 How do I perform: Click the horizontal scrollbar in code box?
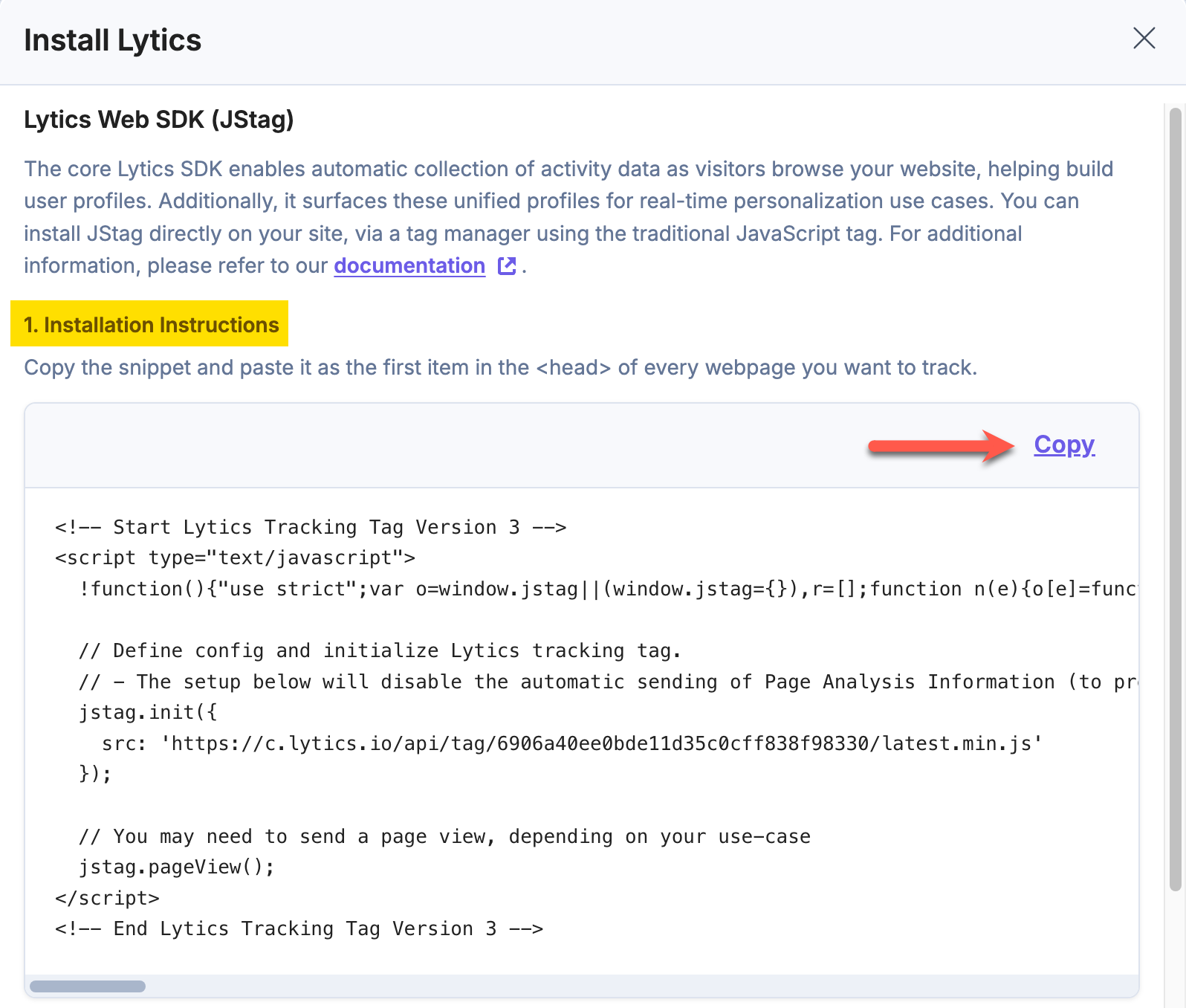88,986
